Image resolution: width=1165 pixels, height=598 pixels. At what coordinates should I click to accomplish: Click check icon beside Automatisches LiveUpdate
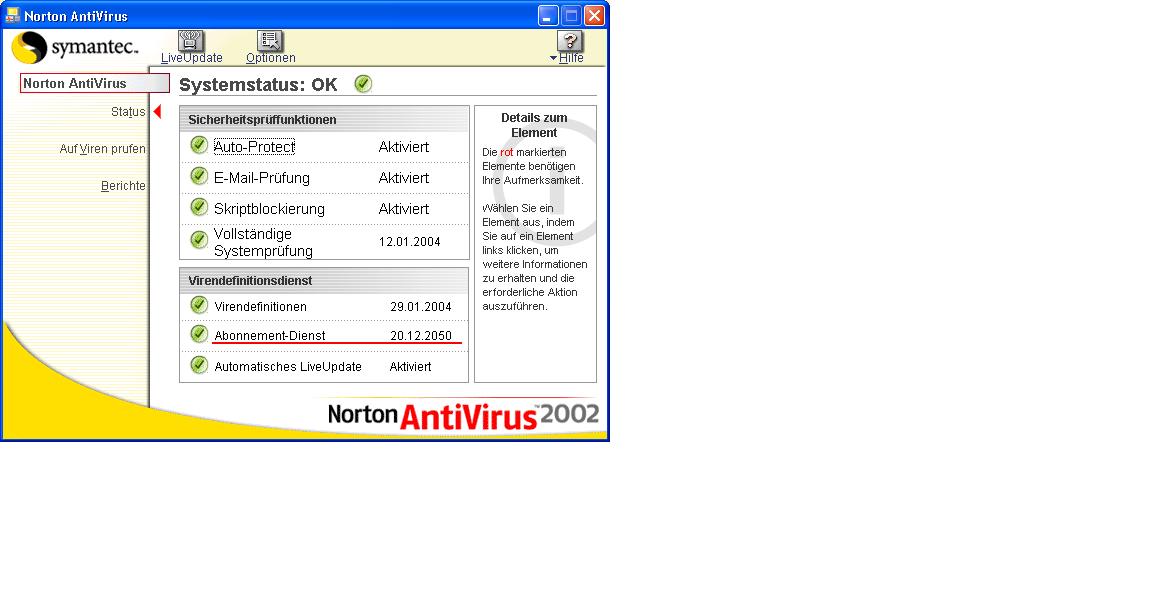199,365
